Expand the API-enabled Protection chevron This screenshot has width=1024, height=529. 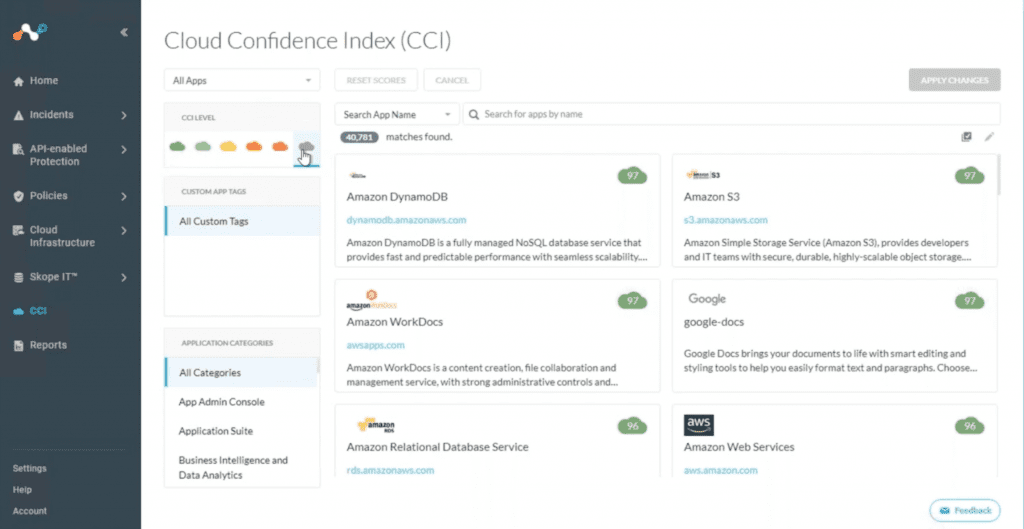tap(123, 150)
